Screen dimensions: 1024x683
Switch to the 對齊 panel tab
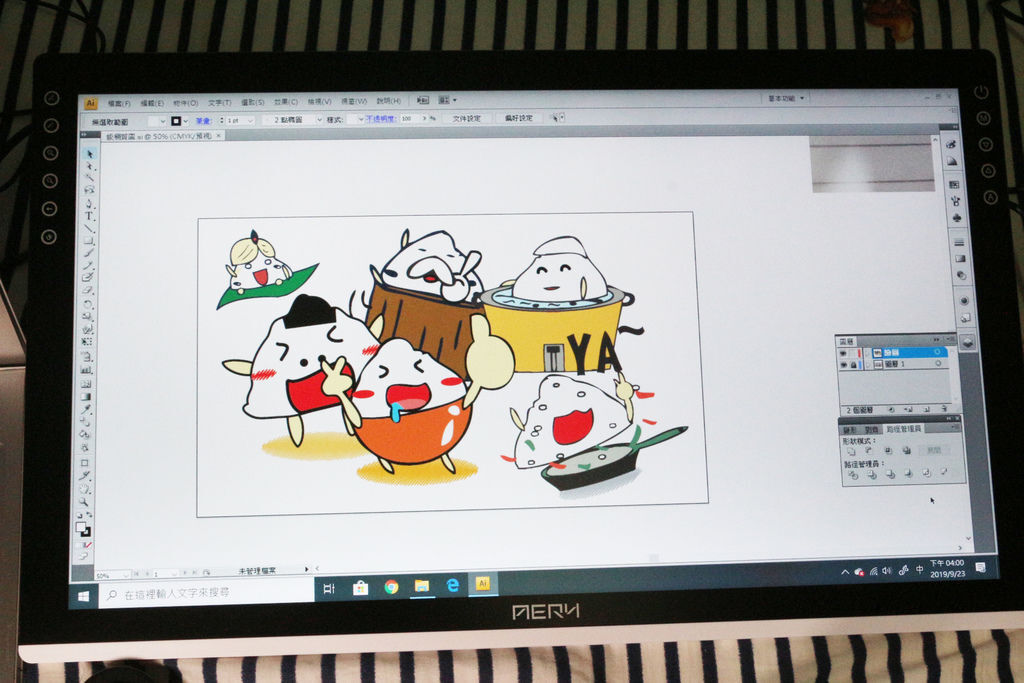tap(872, 430)
